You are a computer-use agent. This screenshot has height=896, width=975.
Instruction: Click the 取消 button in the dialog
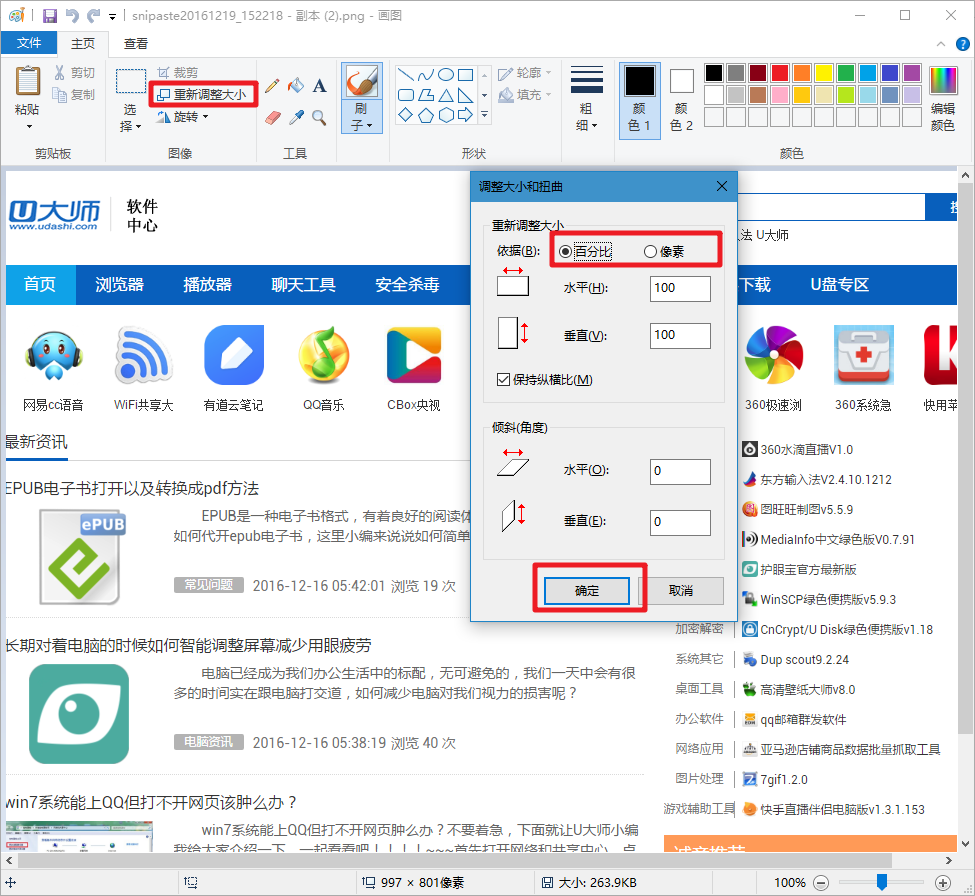(681, 591)
